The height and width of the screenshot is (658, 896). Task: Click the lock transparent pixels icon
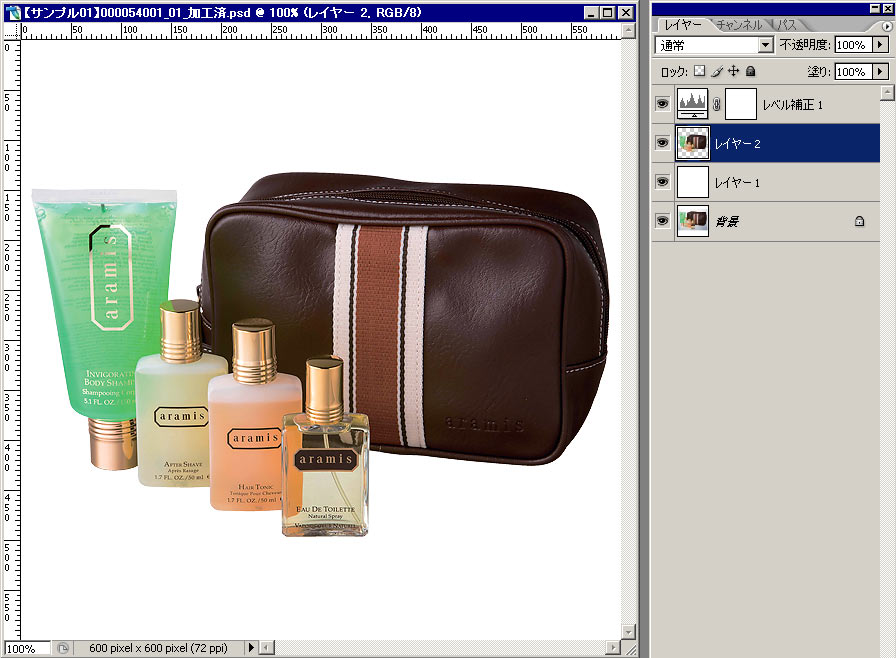tap(700, 72)
